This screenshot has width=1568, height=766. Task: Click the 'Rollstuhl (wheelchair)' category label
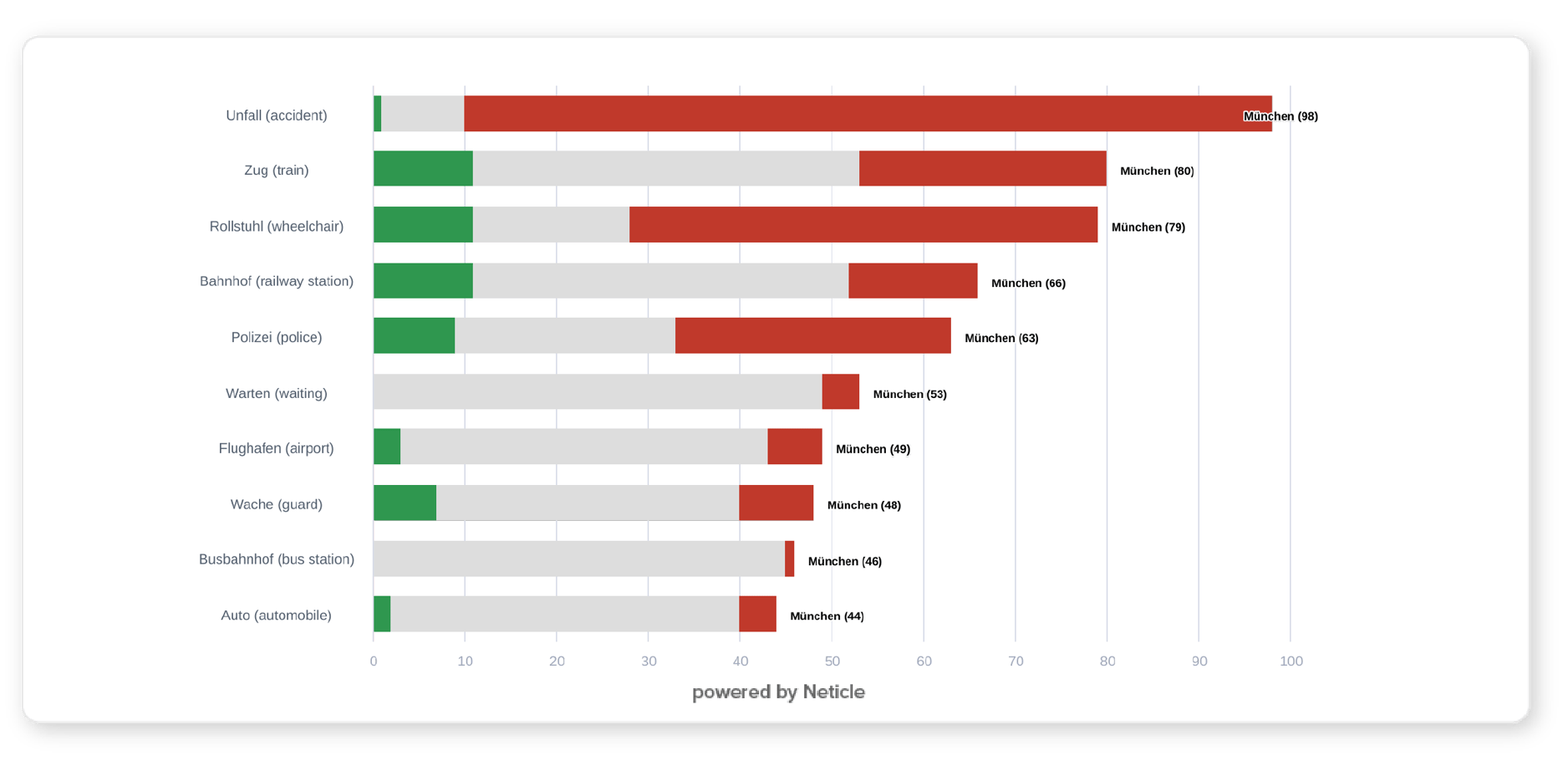tap(276, 227)
